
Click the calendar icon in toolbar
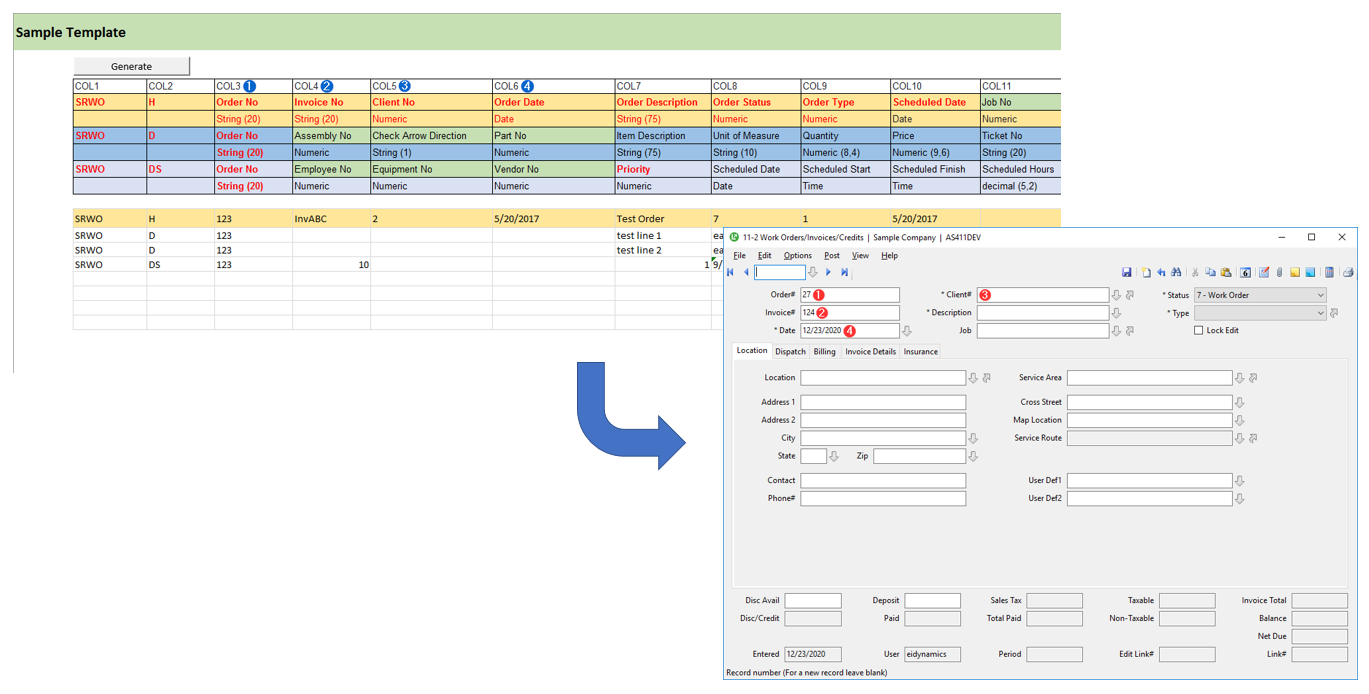1245,272
